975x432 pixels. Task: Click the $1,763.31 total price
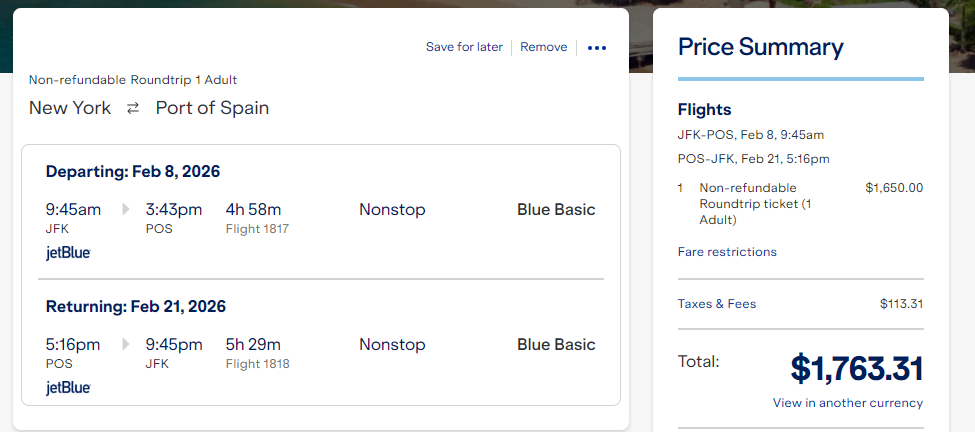coord(857,369)
